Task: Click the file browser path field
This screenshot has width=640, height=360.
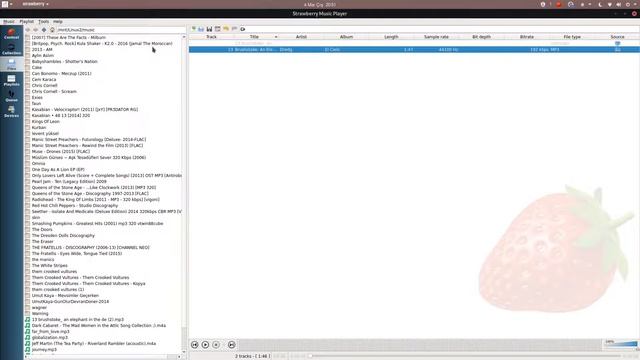Action: pos(121,30)
